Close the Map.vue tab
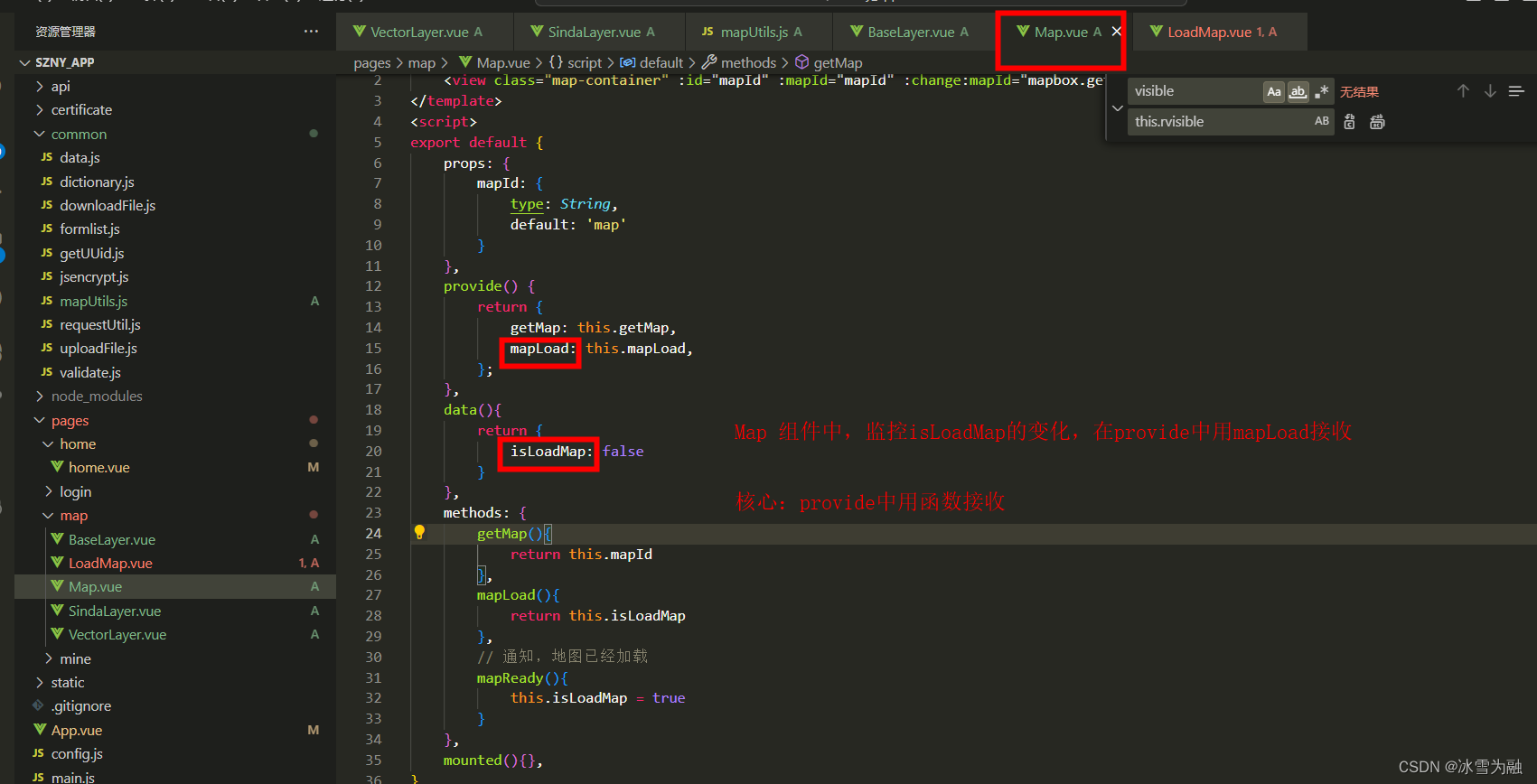The height and width of the screenshot is (784, 1537). point(1116,32)
